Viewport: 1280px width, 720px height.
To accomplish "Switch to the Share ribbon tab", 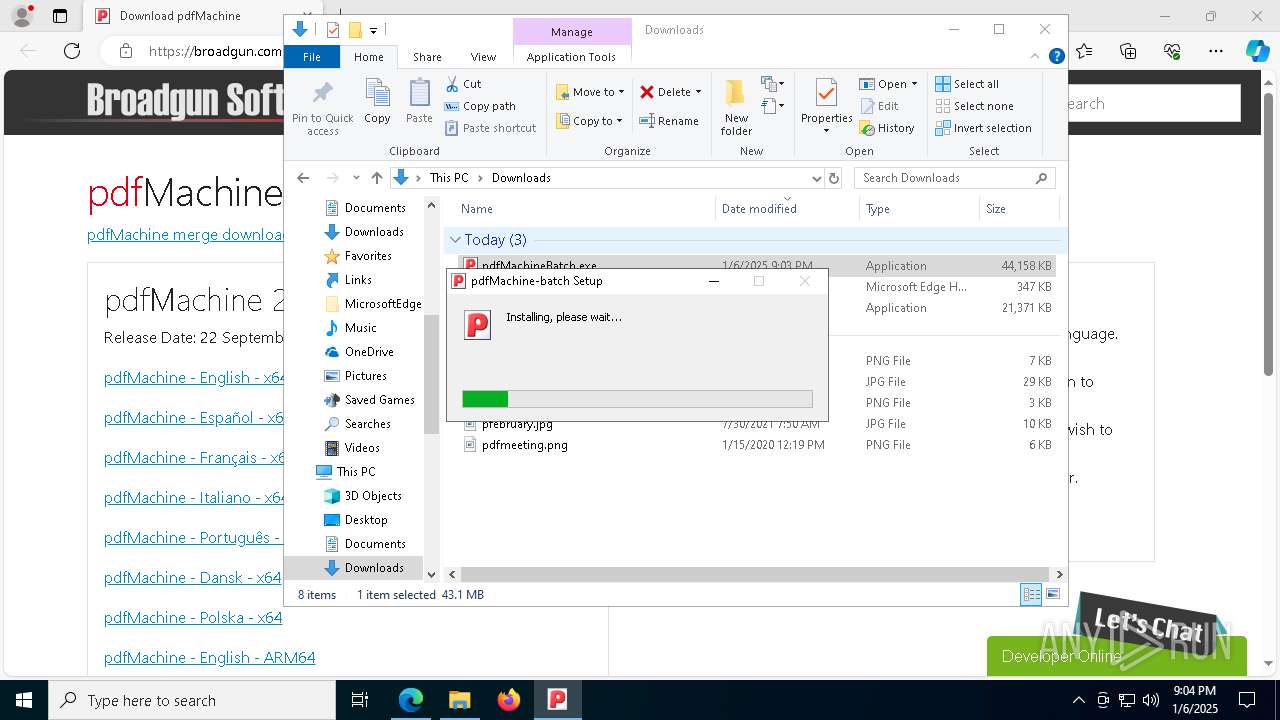I will [427, 57].
